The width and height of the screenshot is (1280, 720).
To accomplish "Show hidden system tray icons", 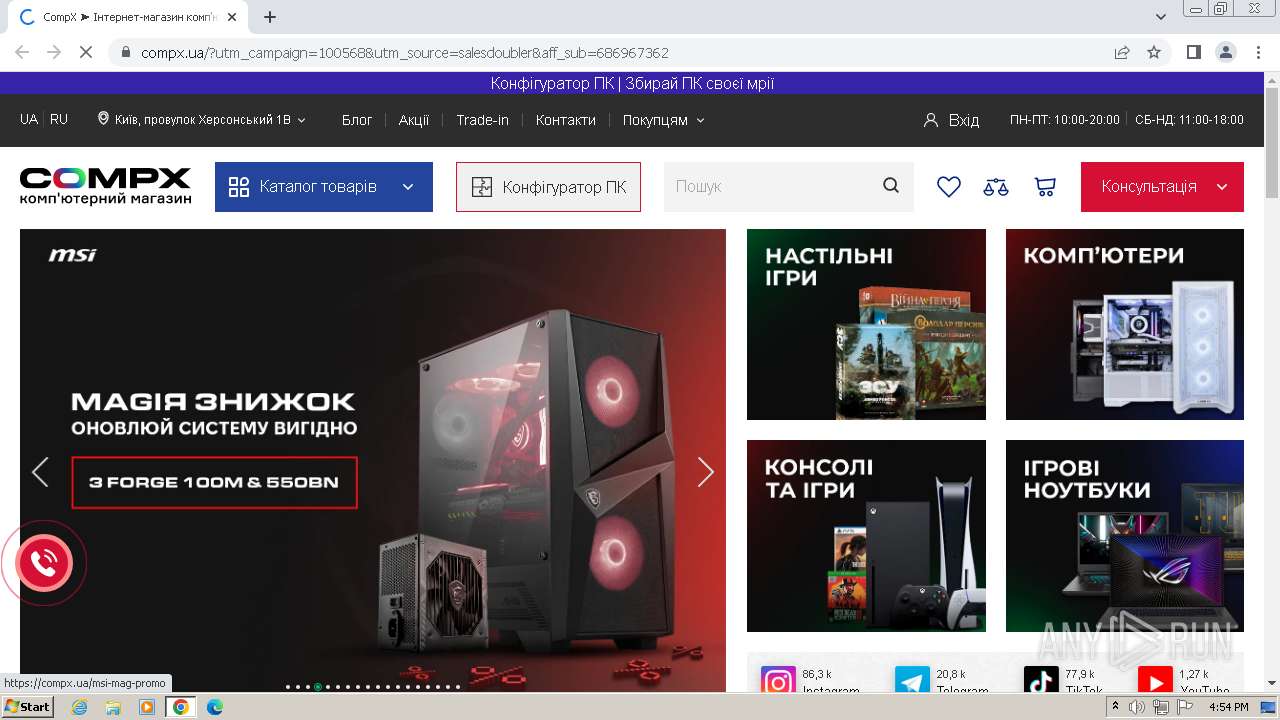I will coord(1116,707).
